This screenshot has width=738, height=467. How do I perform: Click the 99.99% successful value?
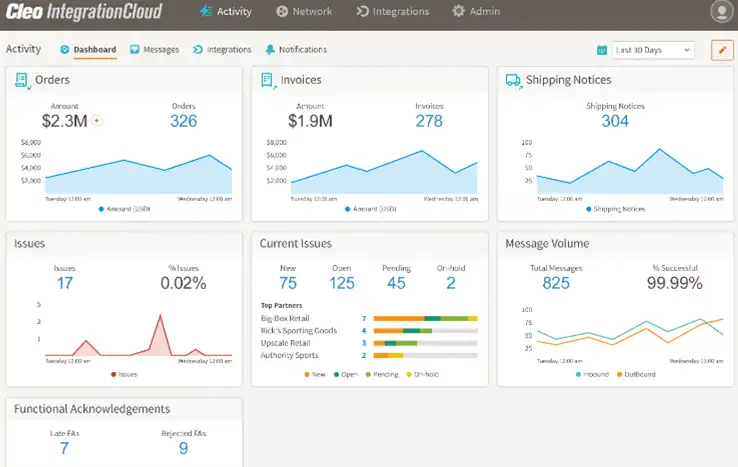pos(674,283)
